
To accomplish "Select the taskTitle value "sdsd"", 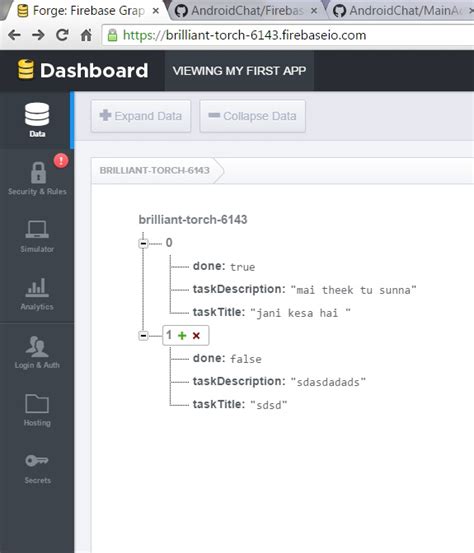I will coord(269,405).
